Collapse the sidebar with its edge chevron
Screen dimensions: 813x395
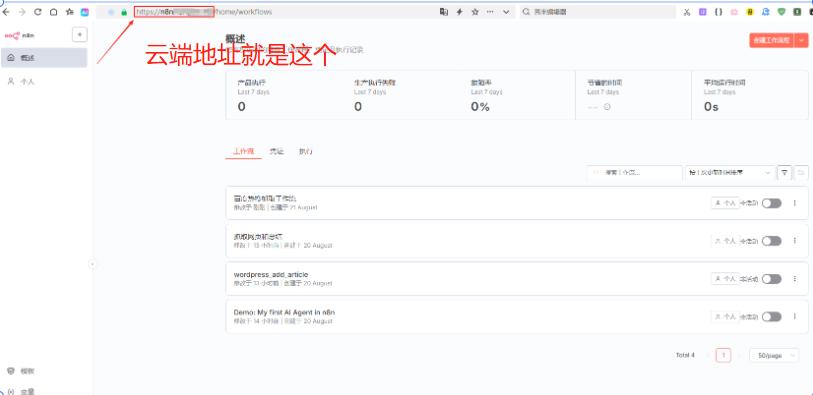point(92,264)
